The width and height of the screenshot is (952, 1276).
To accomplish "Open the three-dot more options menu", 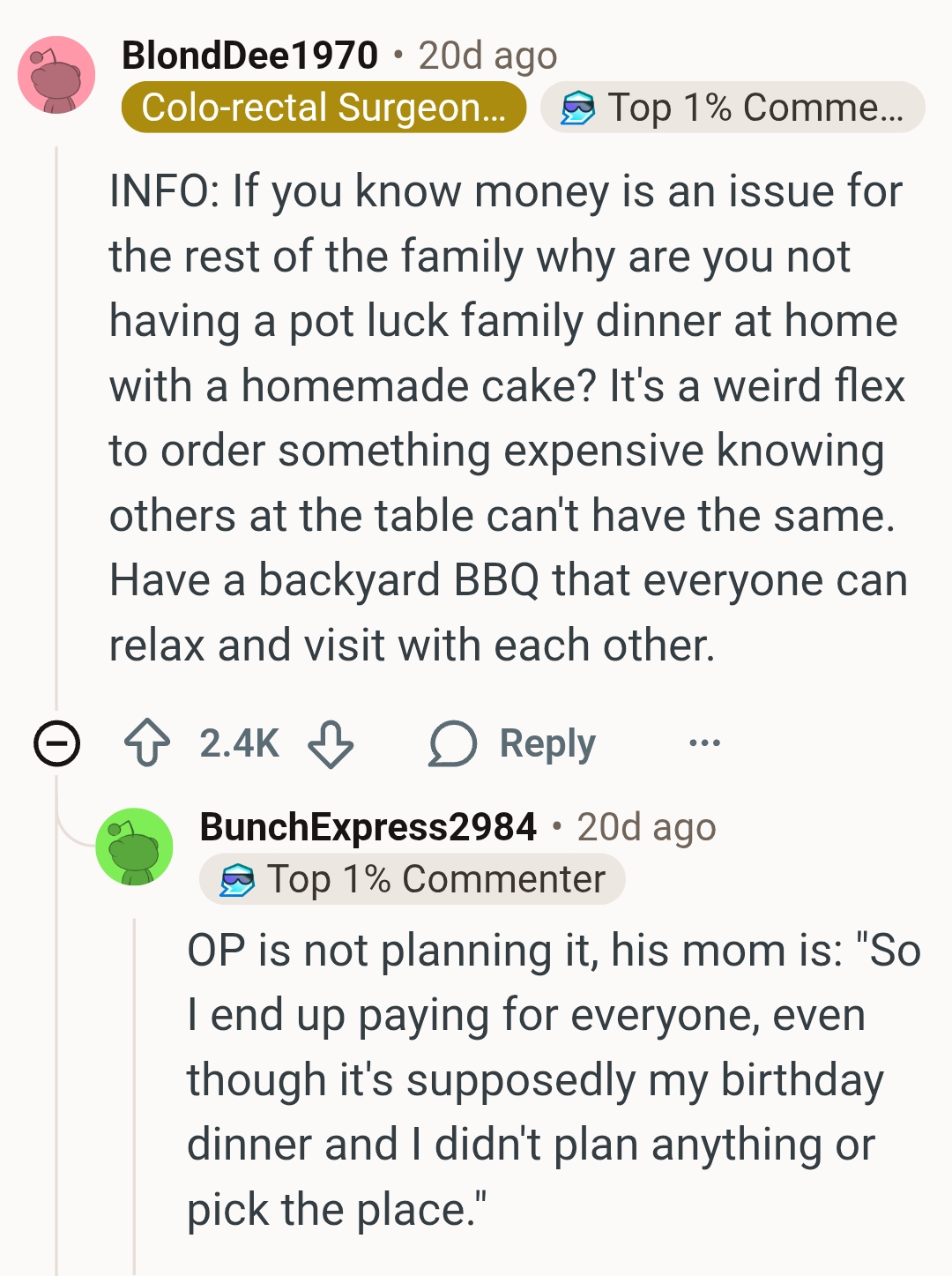I will [x=704, y=743].
